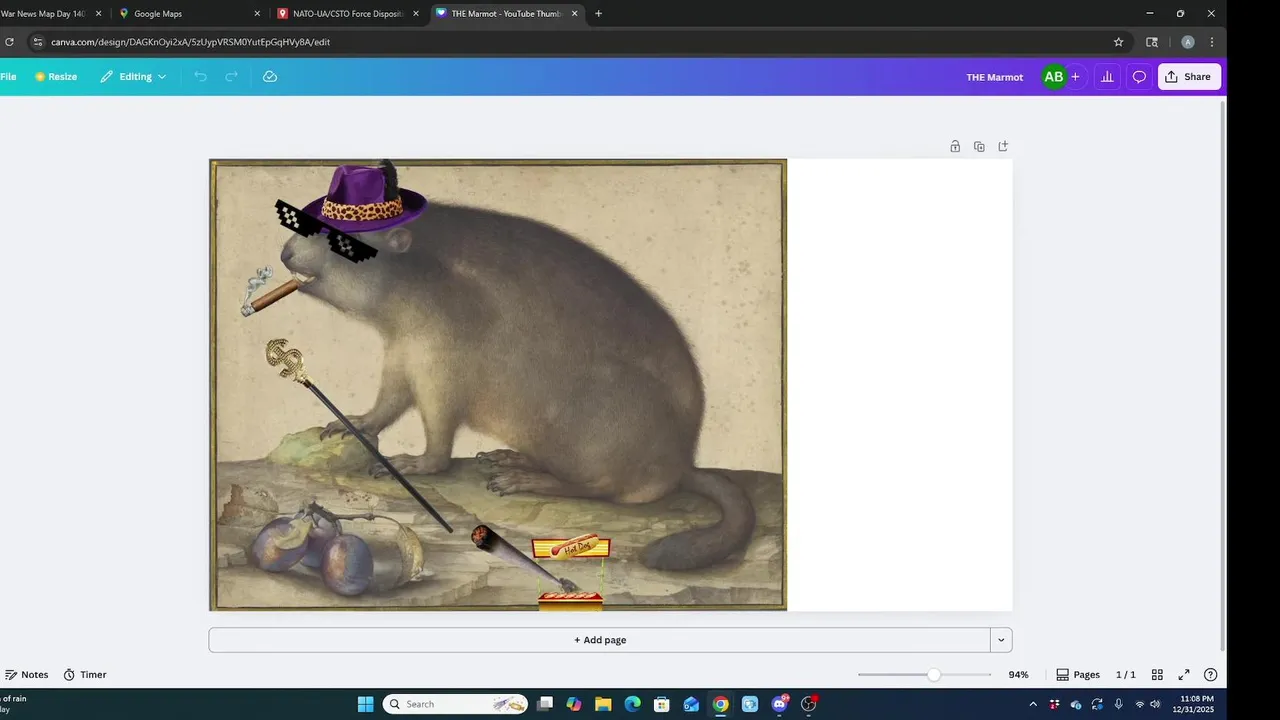This screenshot has width=1280, height=720.
Task: Click the vertical page scrollbar
Action: point(1223,375)
